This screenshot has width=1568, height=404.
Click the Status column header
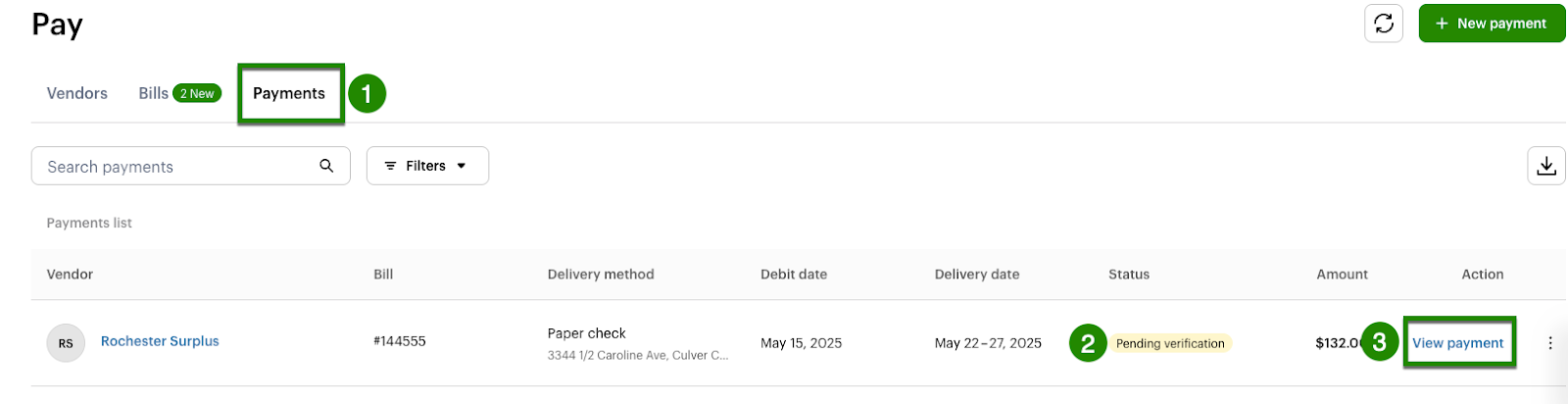tap(1129, 275)
